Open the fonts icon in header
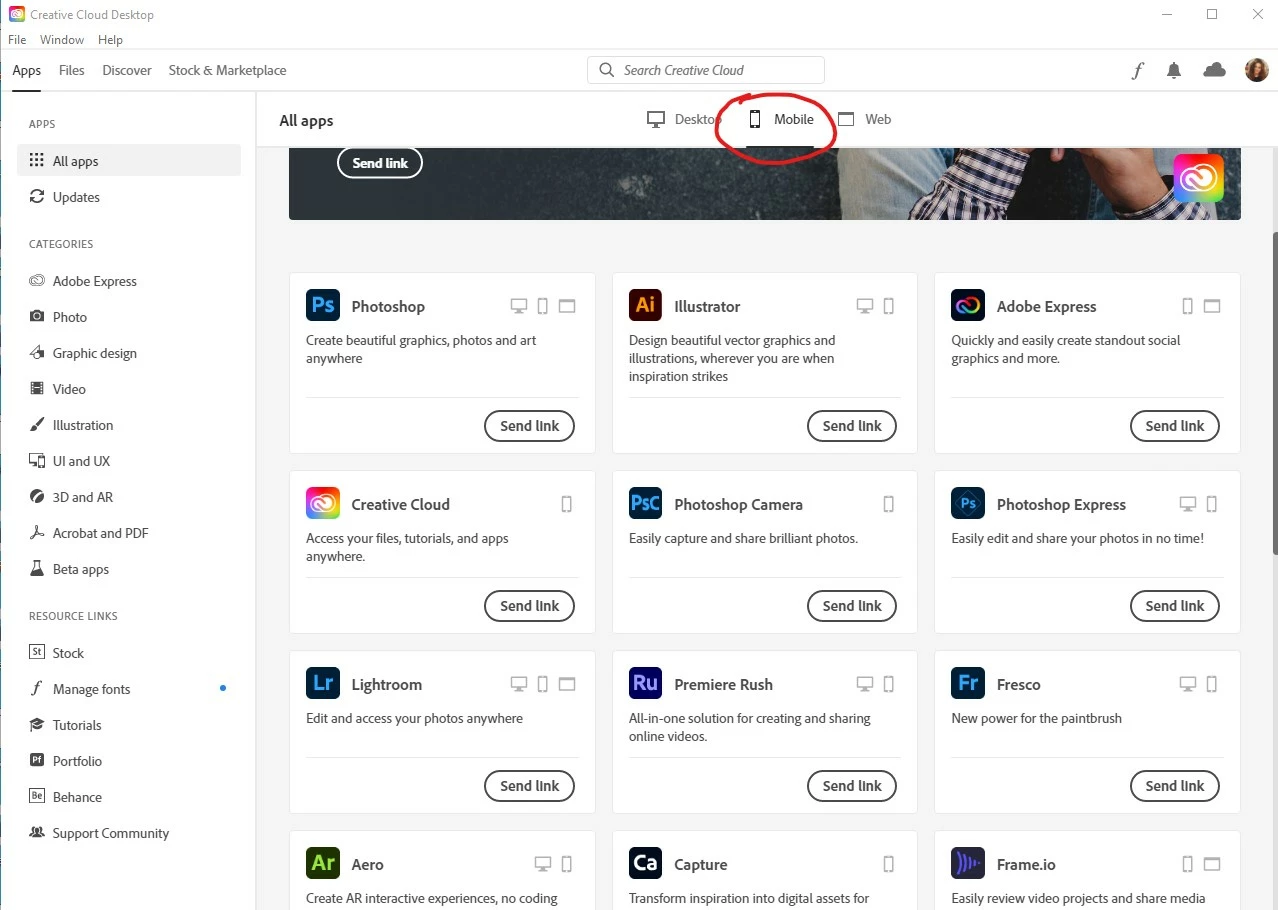Screen dimensions: 1278x910 (x=1138, y=70)
